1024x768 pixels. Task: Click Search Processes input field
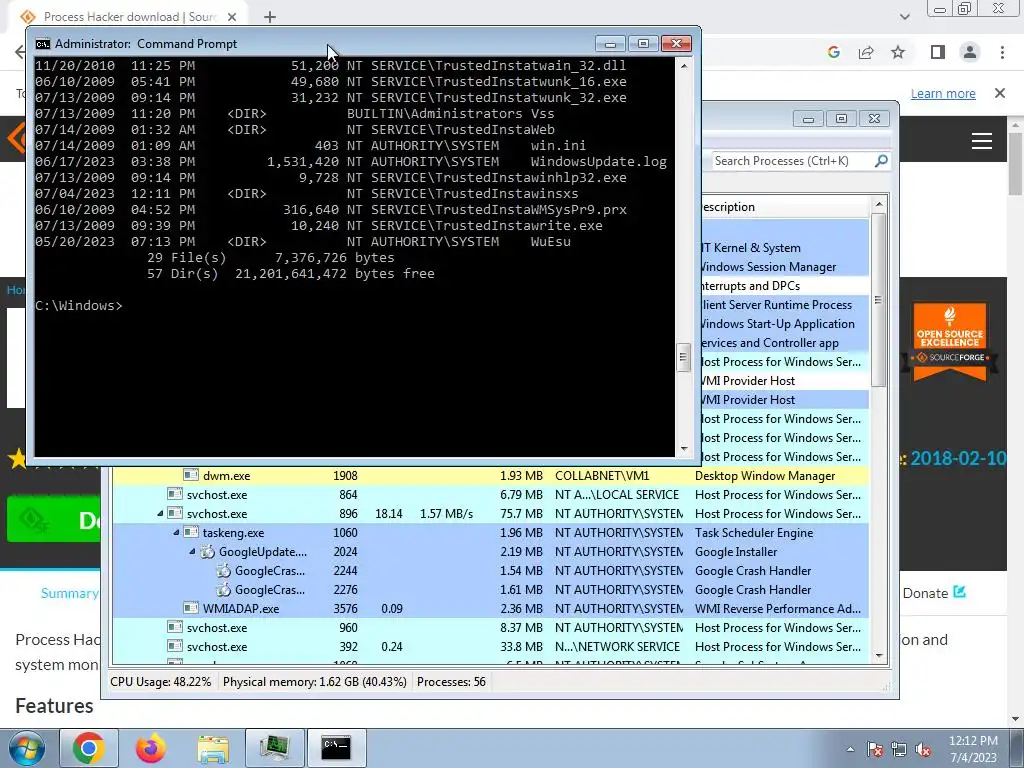click(792, 161)
